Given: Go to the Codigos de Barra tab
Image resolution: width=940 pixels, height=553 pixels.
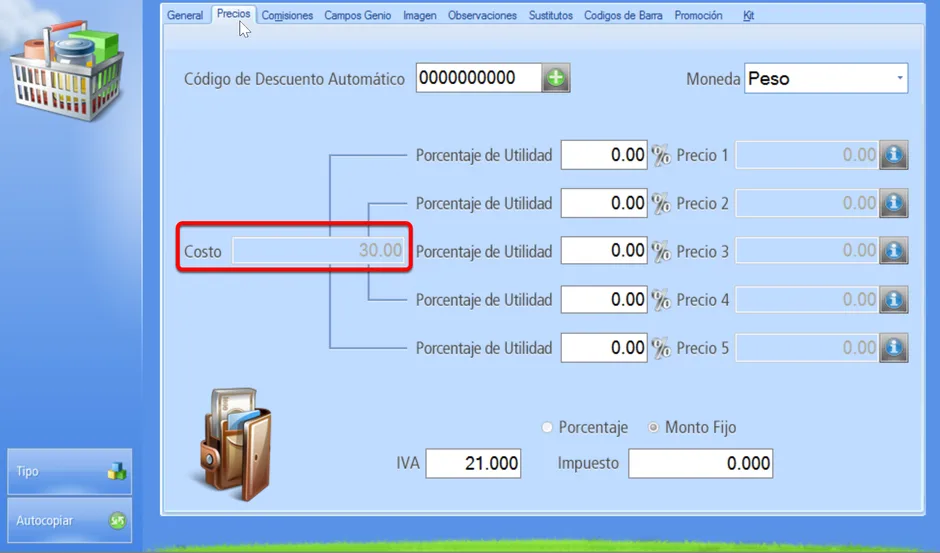Looking at the screenshot, I should (x=623, y=16).
